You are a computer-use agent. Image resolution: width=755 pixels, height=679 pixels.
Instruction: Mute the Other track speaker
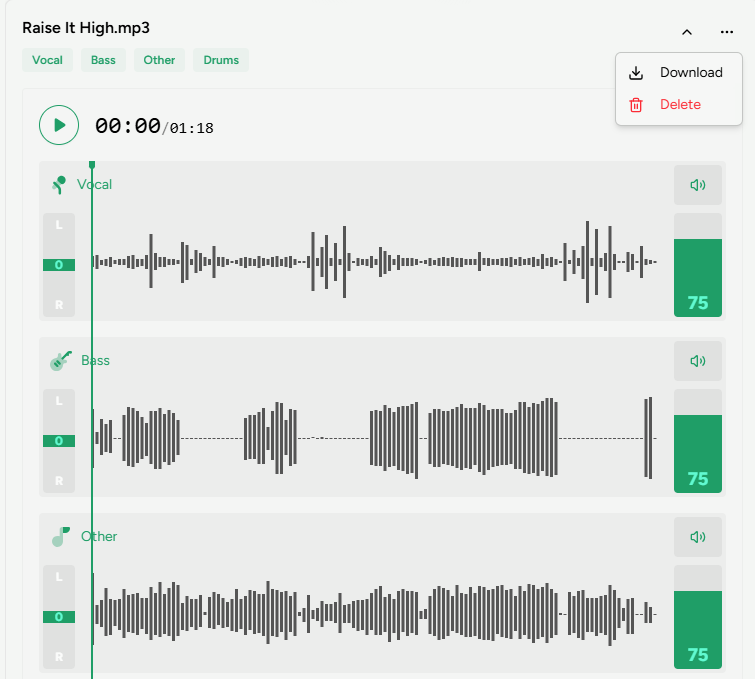click(x=697, y=537)
